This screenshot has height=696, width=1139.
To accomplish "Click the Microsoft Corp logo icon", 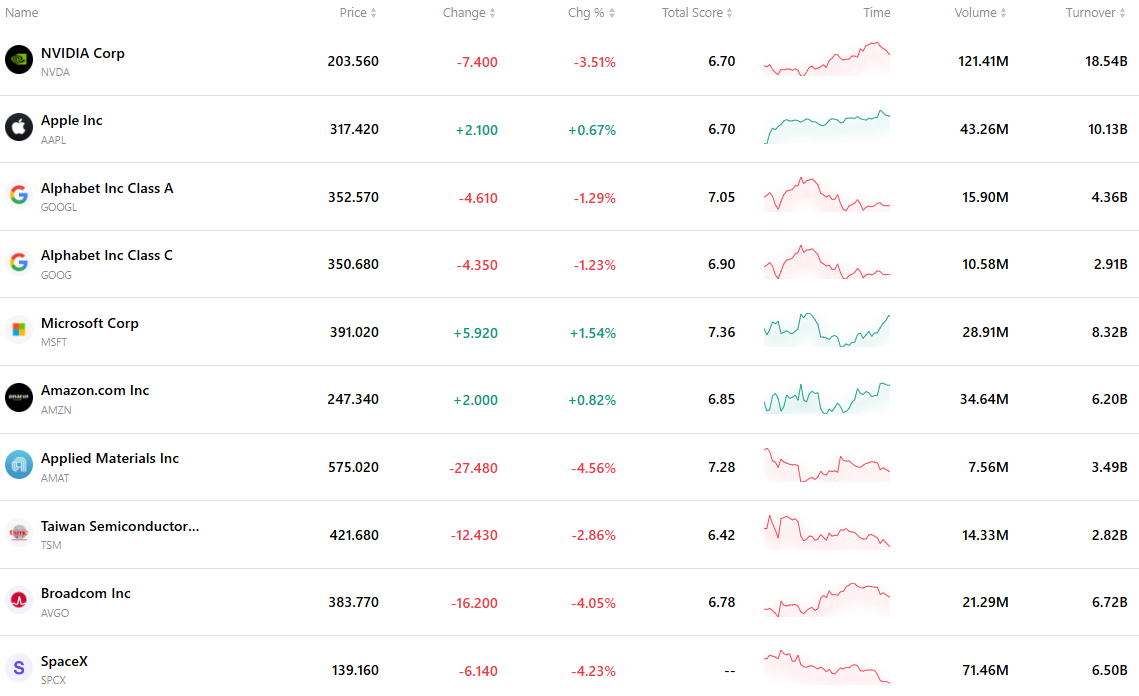I will pyautogui.click(x=19, y=330).
